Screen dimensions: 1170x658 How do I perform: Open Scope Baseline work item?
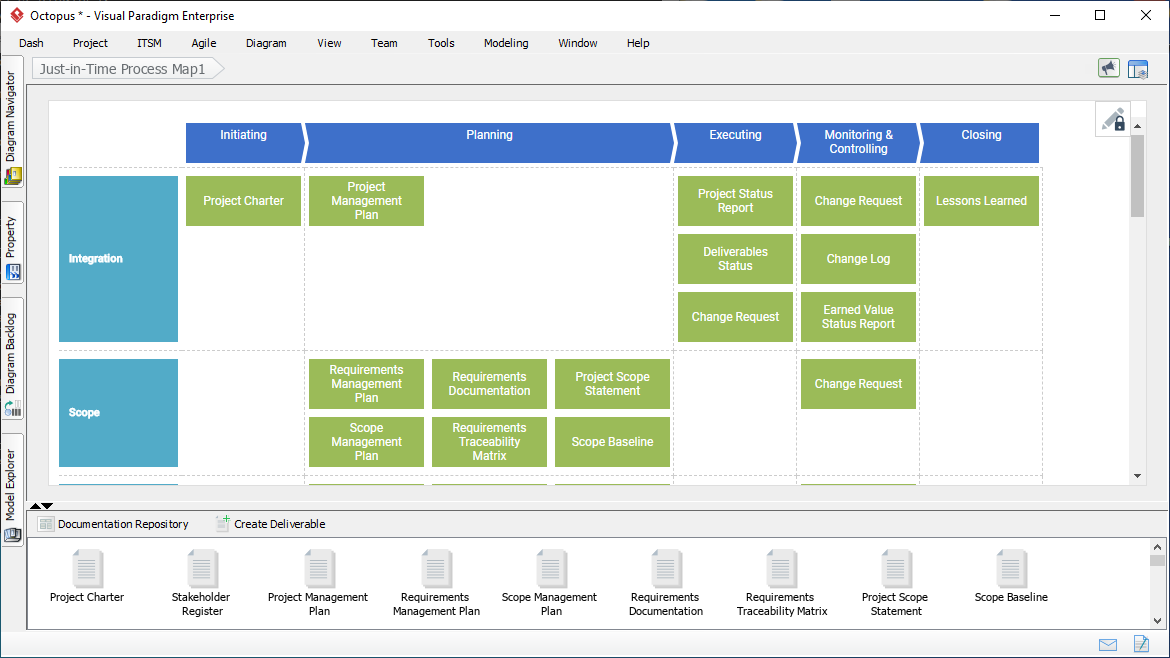[613, 442]
